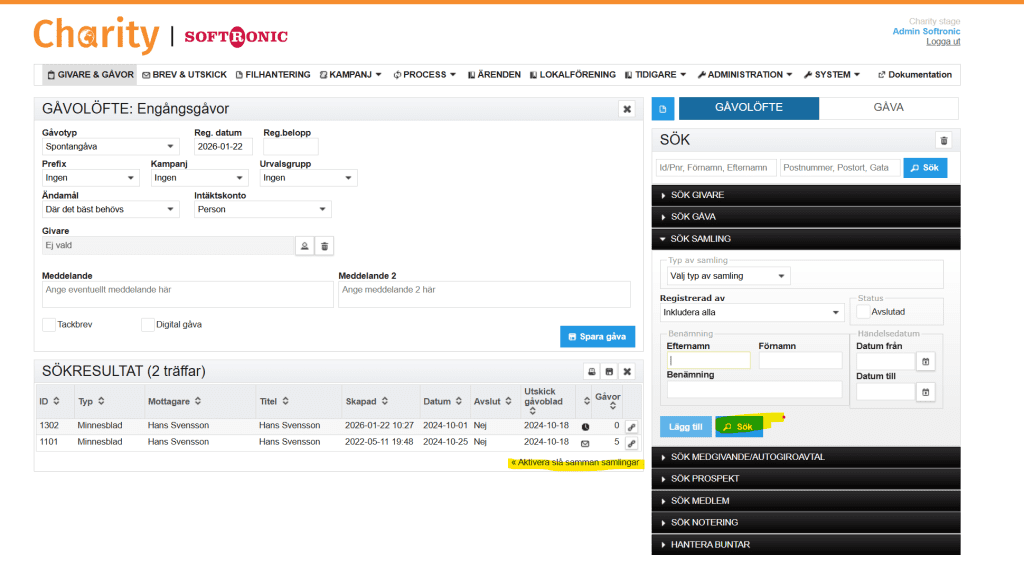This screenshot has width=1024, height=574.
Task: Open the Datum från calendar picker
Action: (x=926, y=362)
